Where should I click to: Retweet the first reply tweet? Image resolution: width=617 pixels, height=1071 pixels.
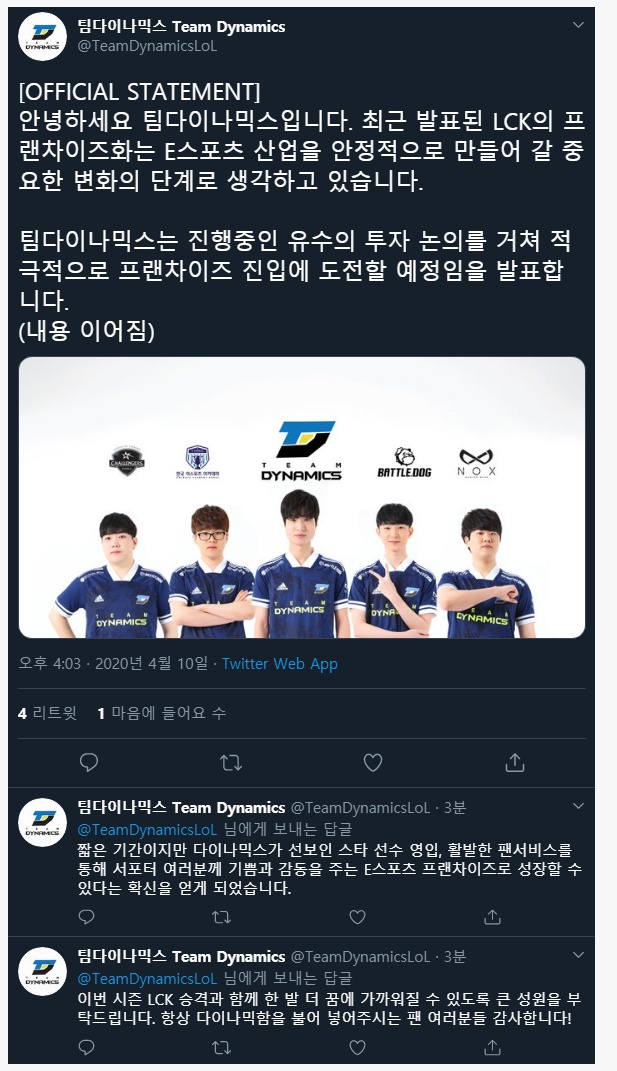221,917
